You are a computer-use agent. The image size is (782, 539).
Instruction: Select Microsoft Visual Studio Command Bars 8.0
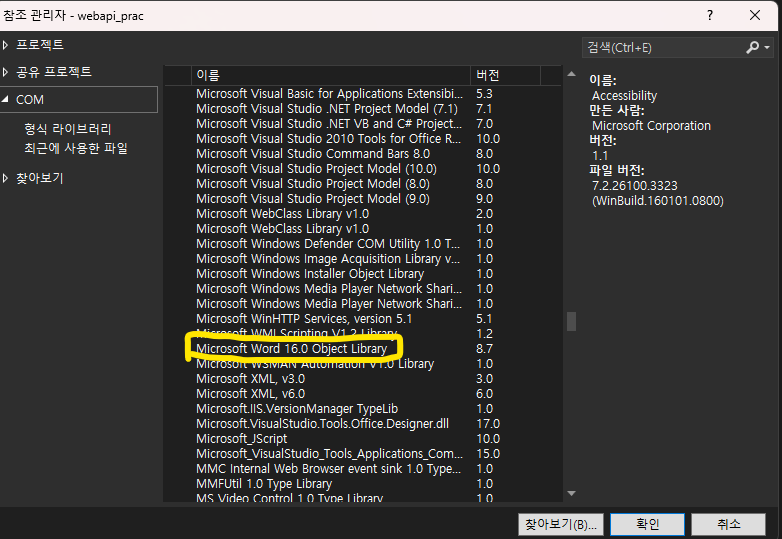coord(363,154)
